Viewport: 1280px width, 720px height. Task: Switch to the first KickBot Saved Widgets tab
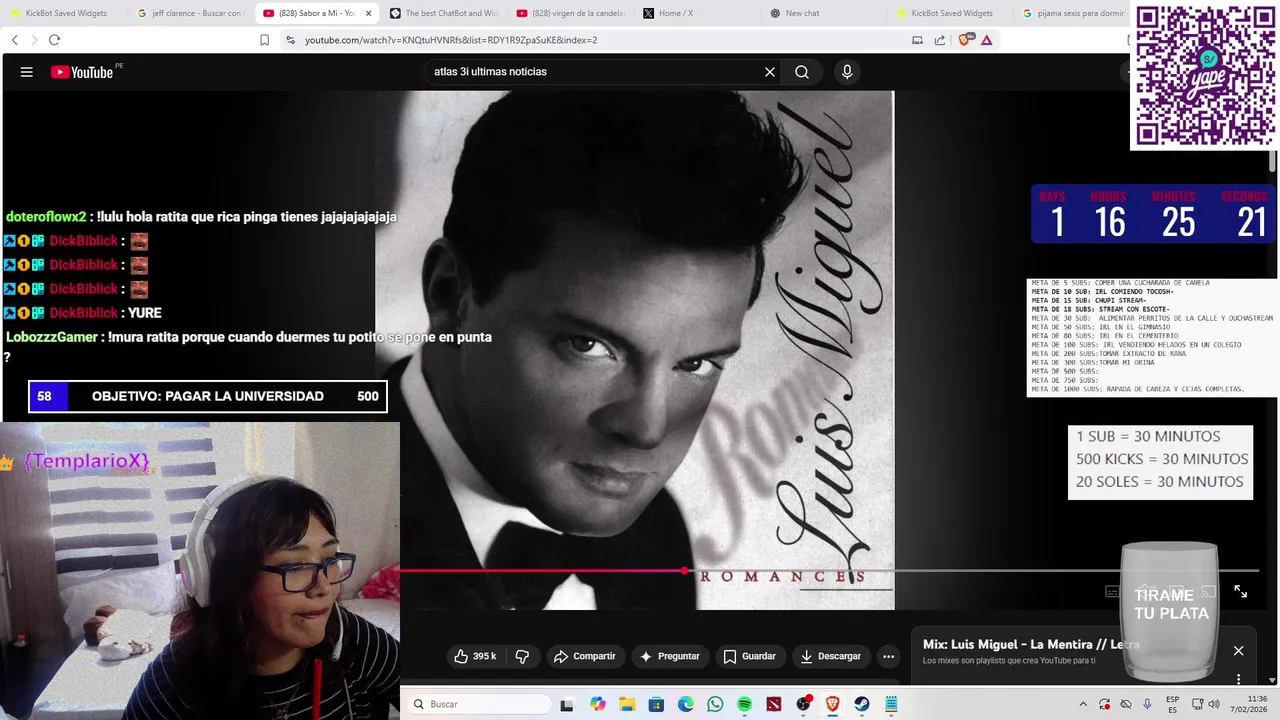pyautogui.click(x=60, y=13)
